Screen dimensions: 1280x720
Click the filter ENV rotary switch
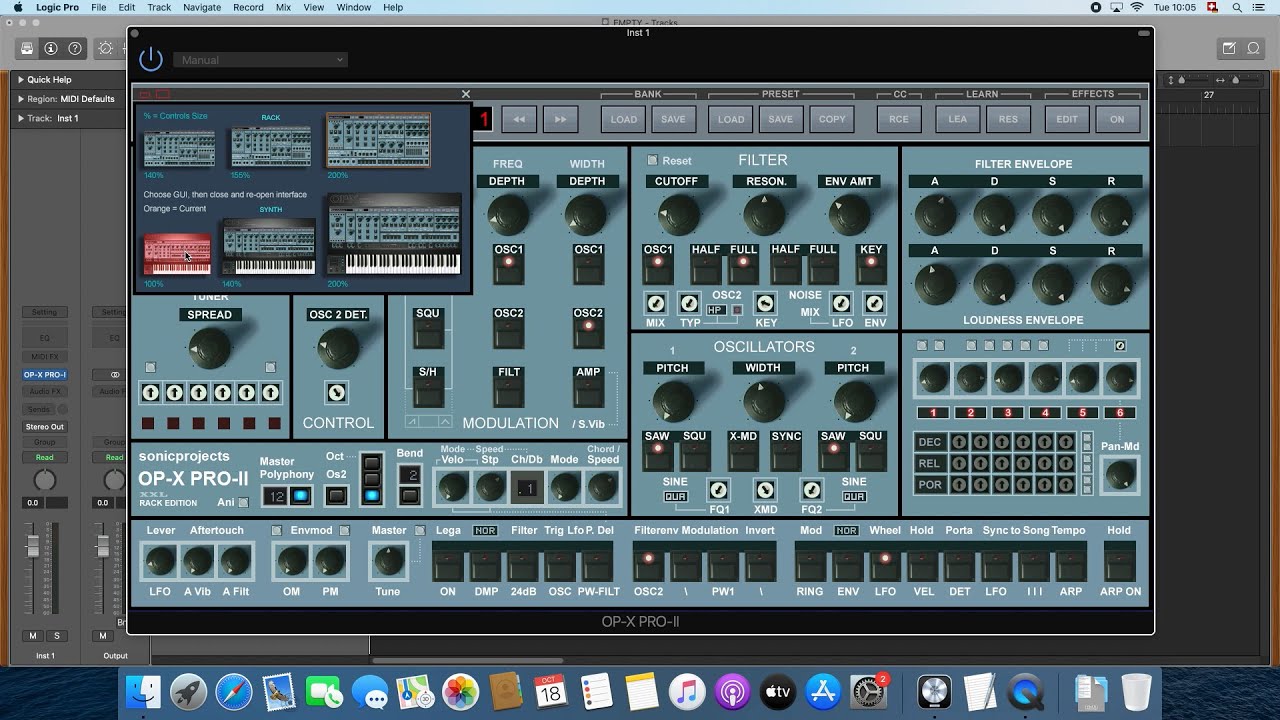point(875,303)
